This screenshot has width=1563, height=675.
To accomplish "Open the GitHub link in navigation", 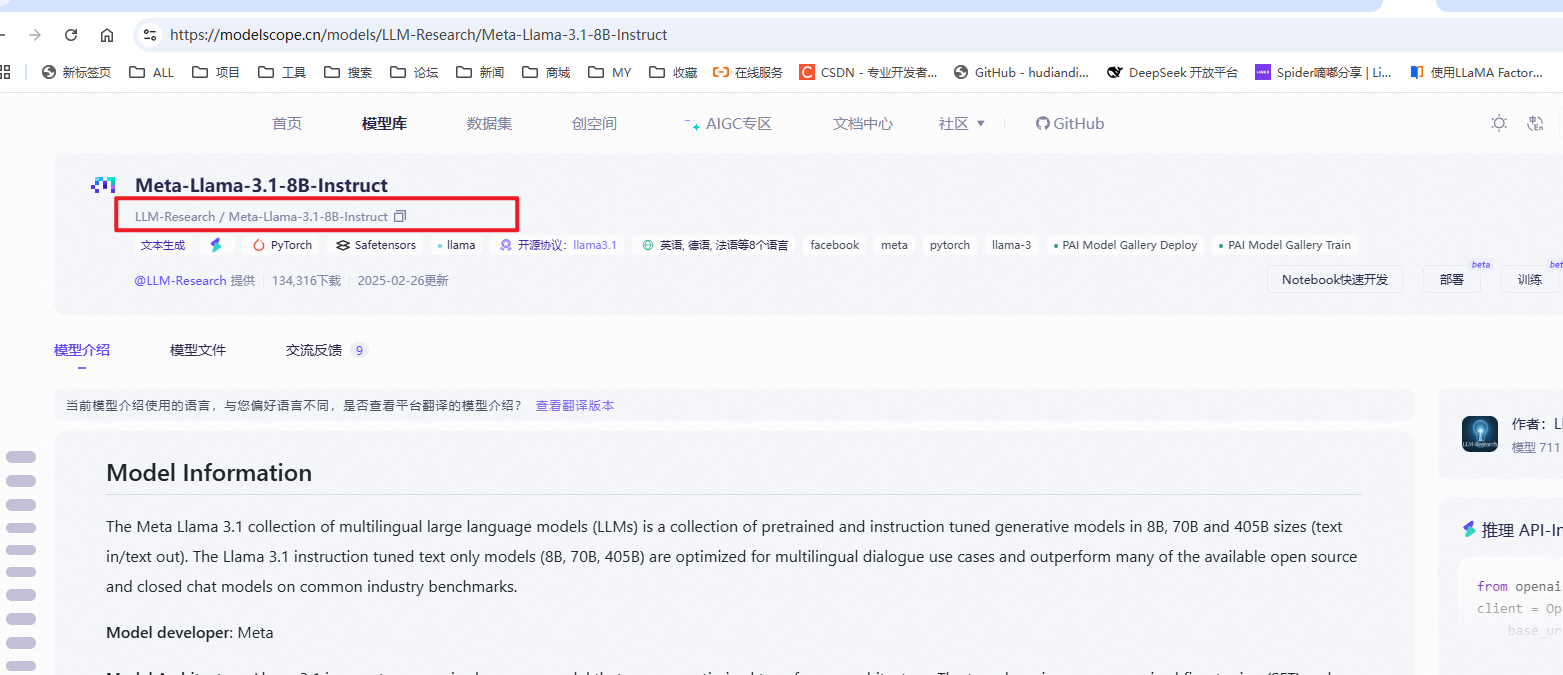I will pyautogui.click(x=1070, y=124).
